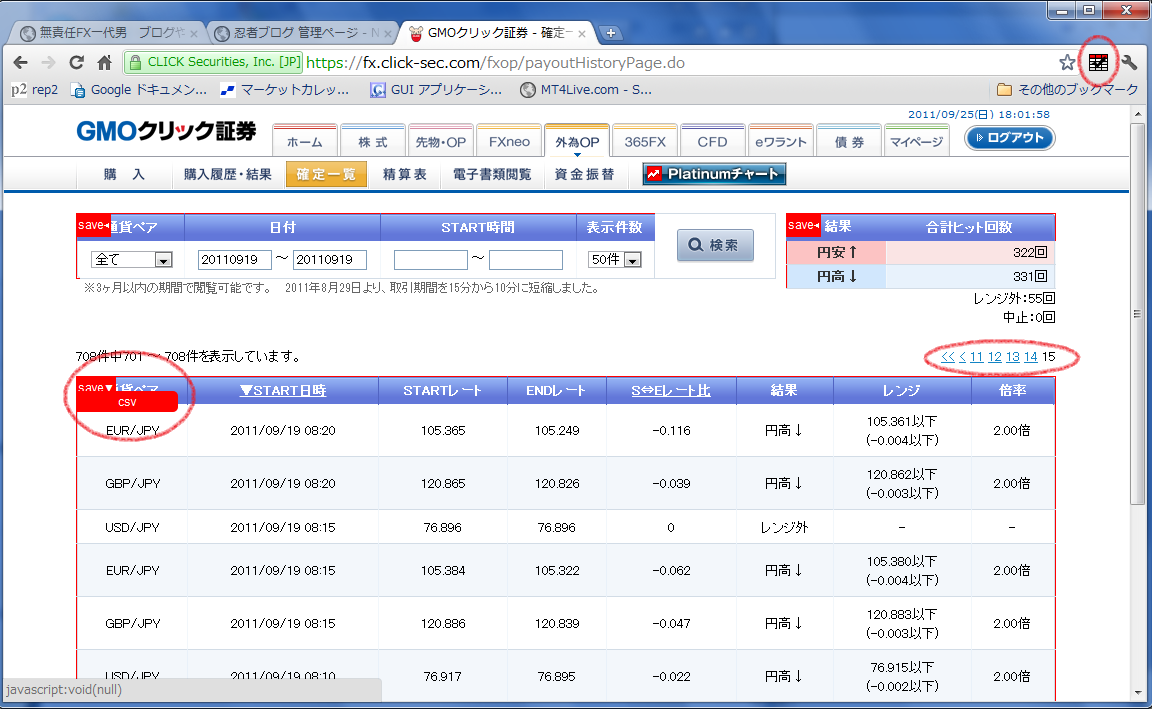Select the 確定一覧 submenu item
The image size is (1152, 709).
326,174
